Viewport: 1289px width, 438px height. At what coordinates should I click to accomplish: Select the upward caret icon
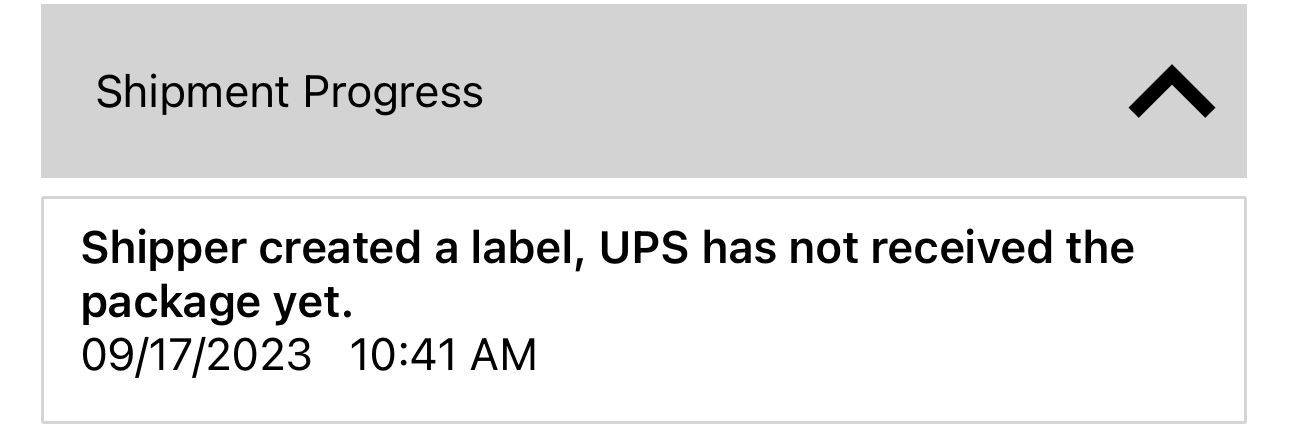1171,92
